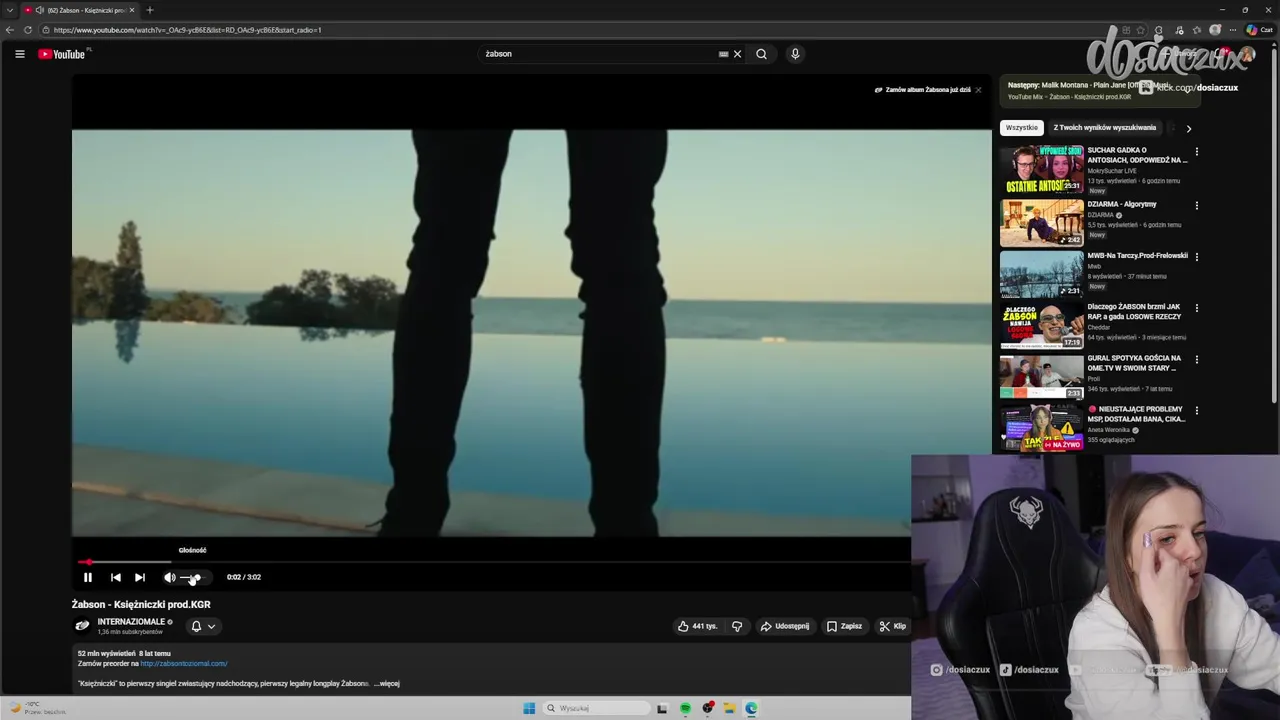
Task: Dismiss the 'Zamów album Żabsona' banner
Action: 978,90
